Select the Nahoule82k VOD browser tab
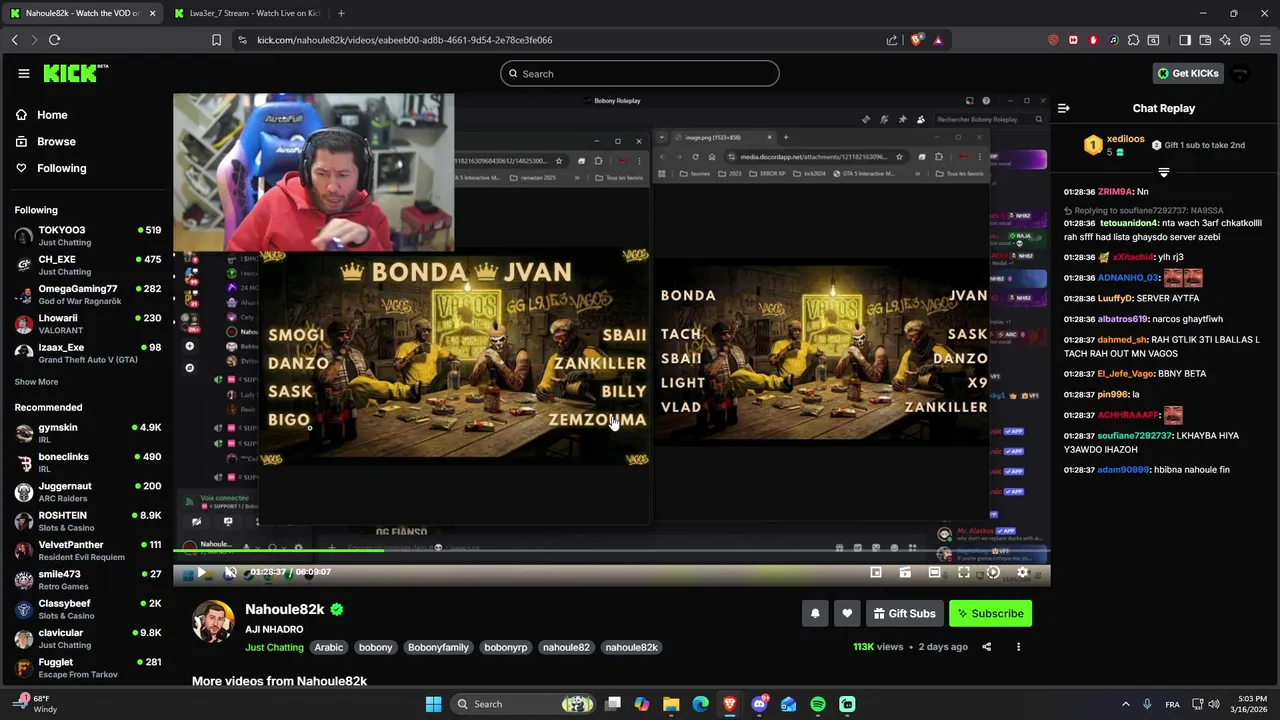The image size is (1280, 720). [82, 13]
